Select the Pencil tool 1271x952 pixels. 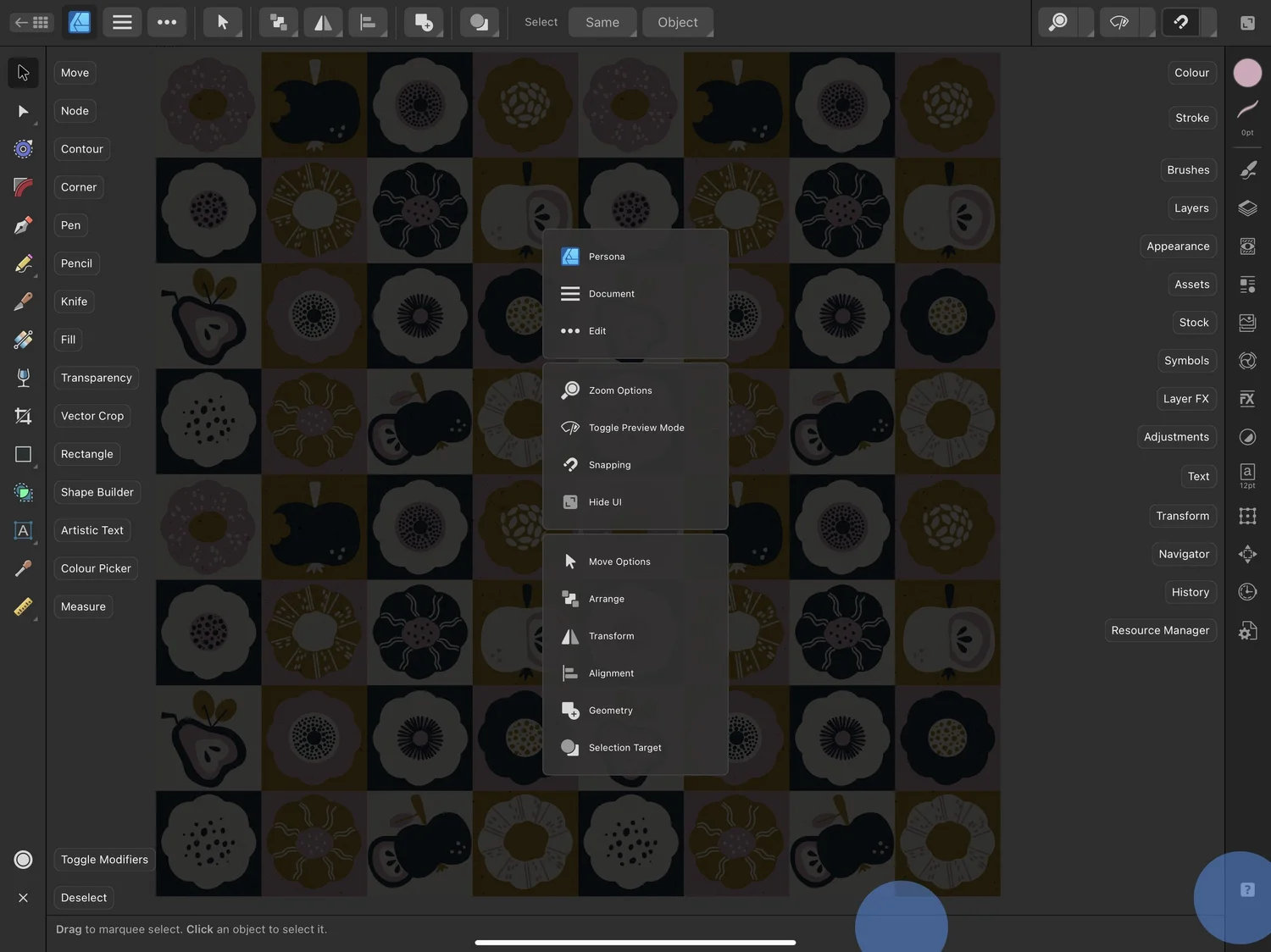point(23,263)
